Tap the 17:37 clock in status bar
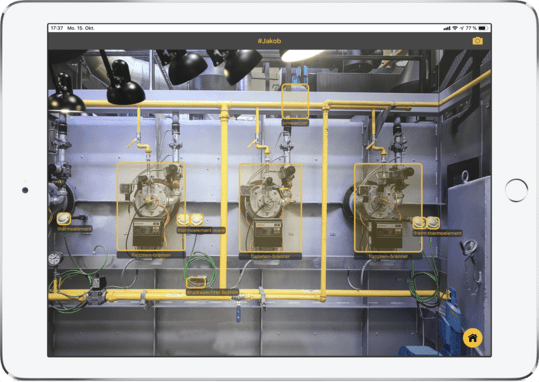 point(57,28)
